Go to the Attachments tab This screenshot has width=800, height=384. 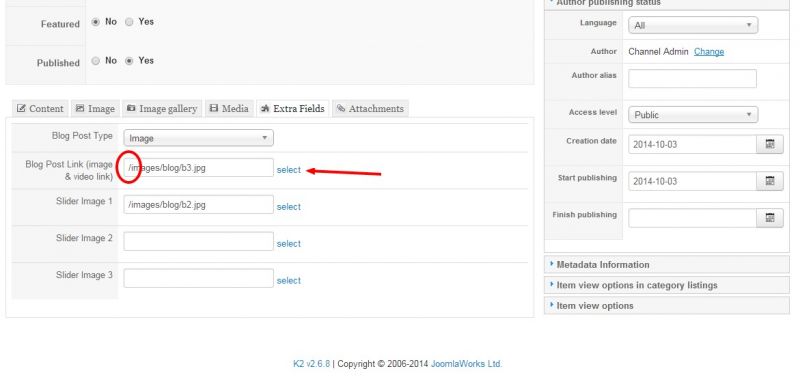(x=370, y=109)
